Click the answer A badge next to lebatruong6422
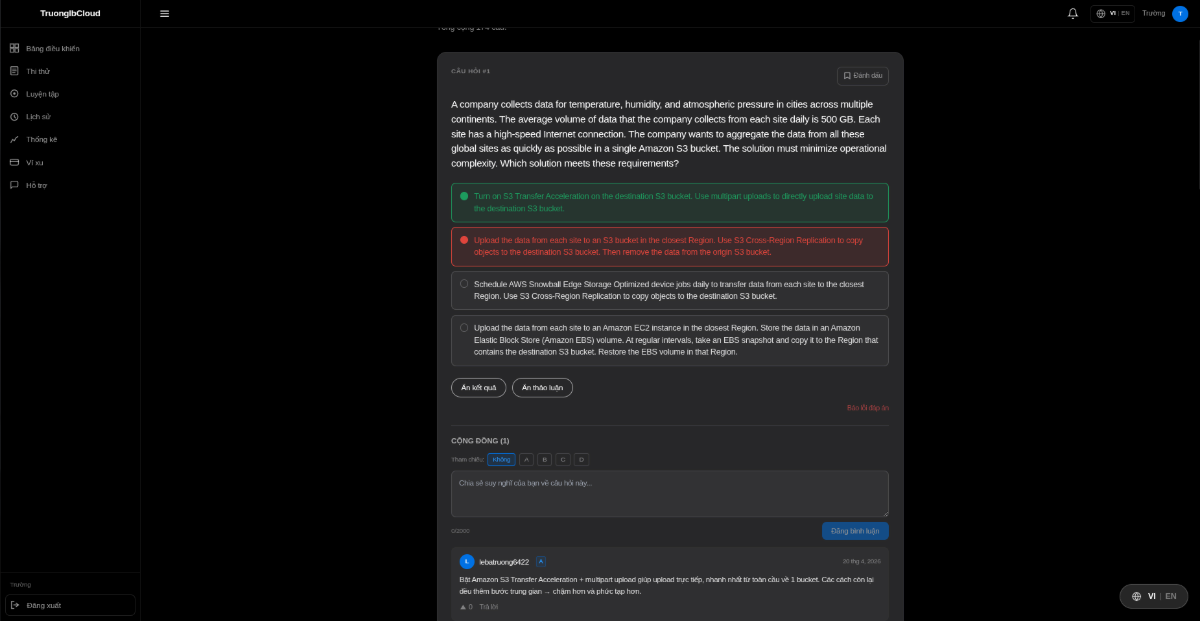The width and height of the screenshot is (1200, 621). (541, 562)
